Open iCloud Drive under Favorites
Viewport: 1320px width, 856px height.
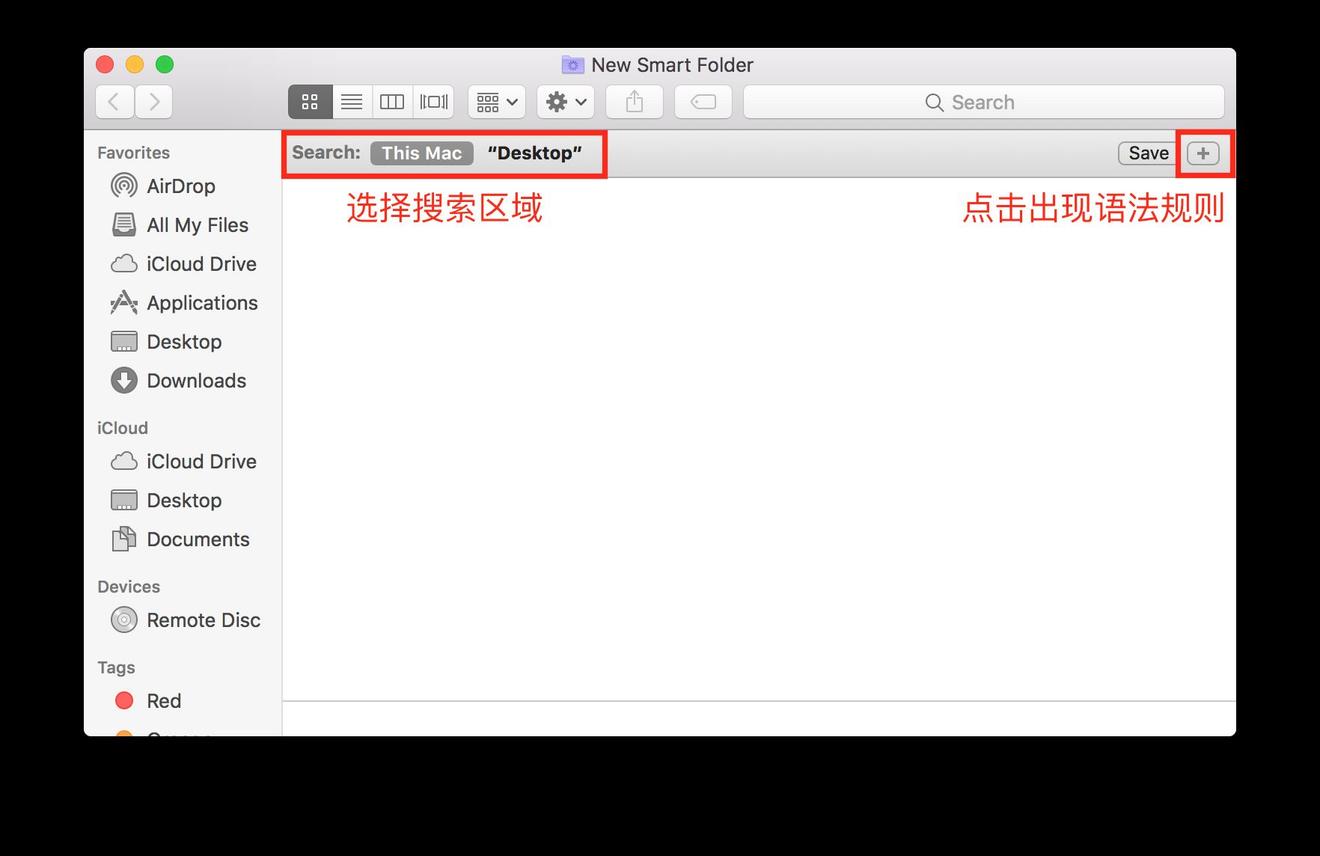pos(201,263)
